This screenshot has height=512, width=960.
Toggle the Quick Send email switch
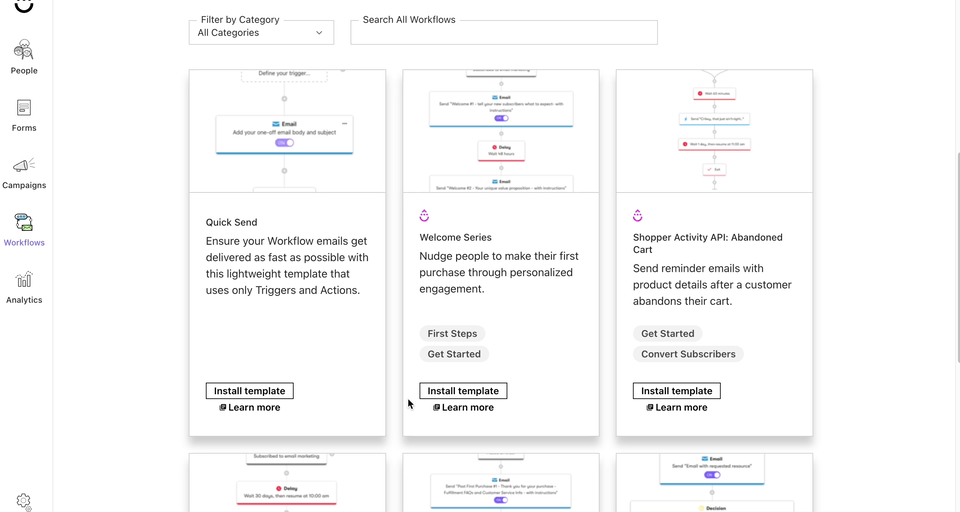285,143
